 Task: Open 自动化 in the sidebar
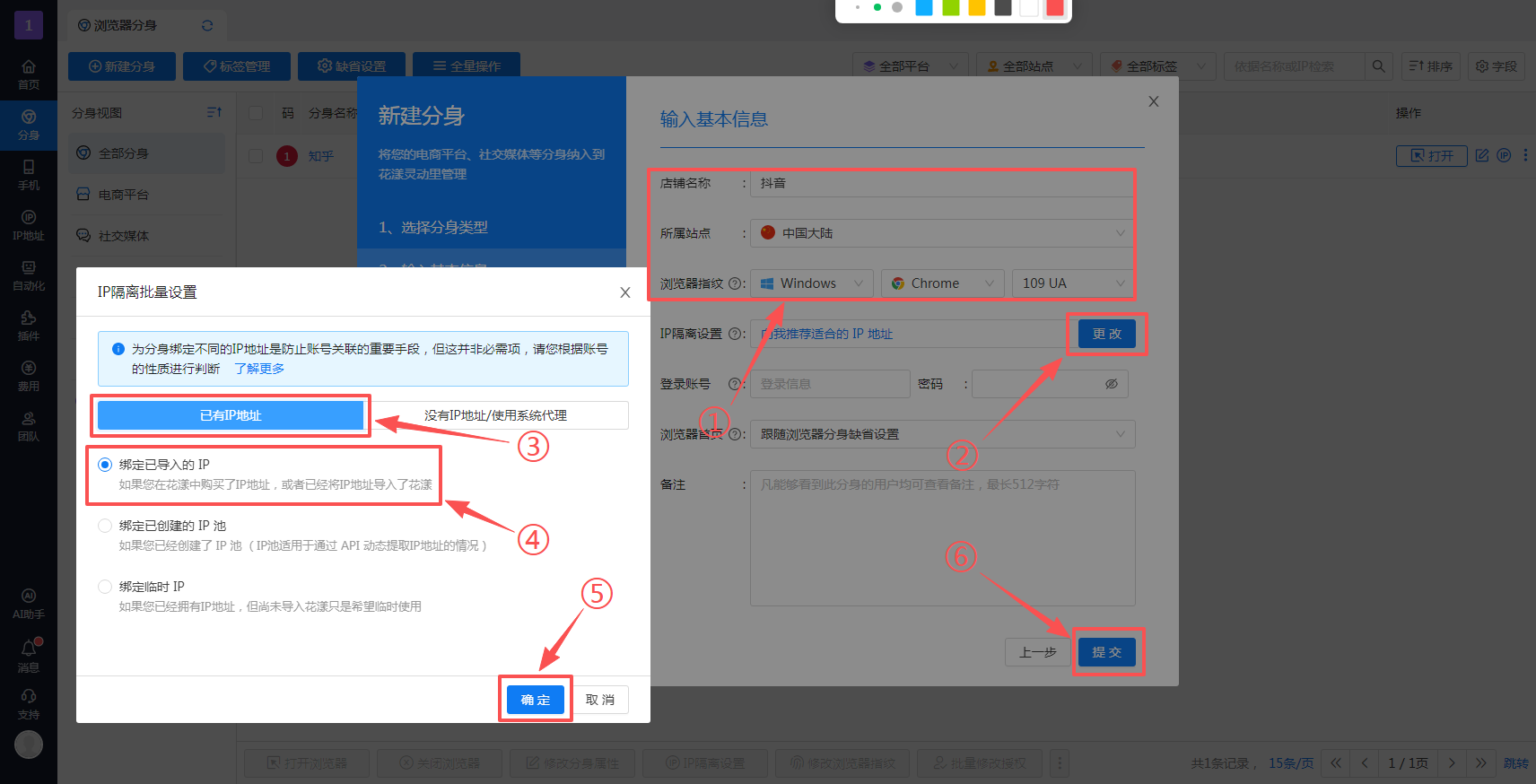[x=29, y=275]
